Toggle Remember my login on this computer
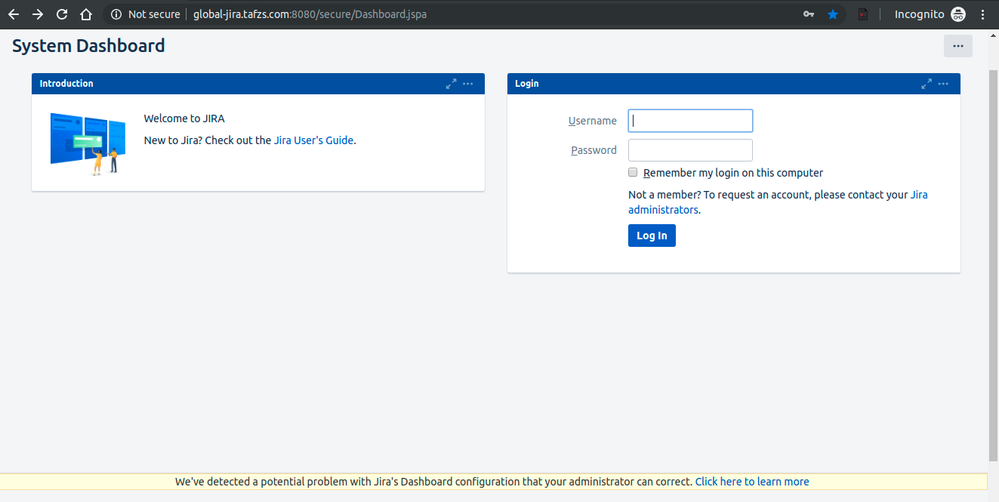Screen dimensions: 999x502 [x=633, y=172]
